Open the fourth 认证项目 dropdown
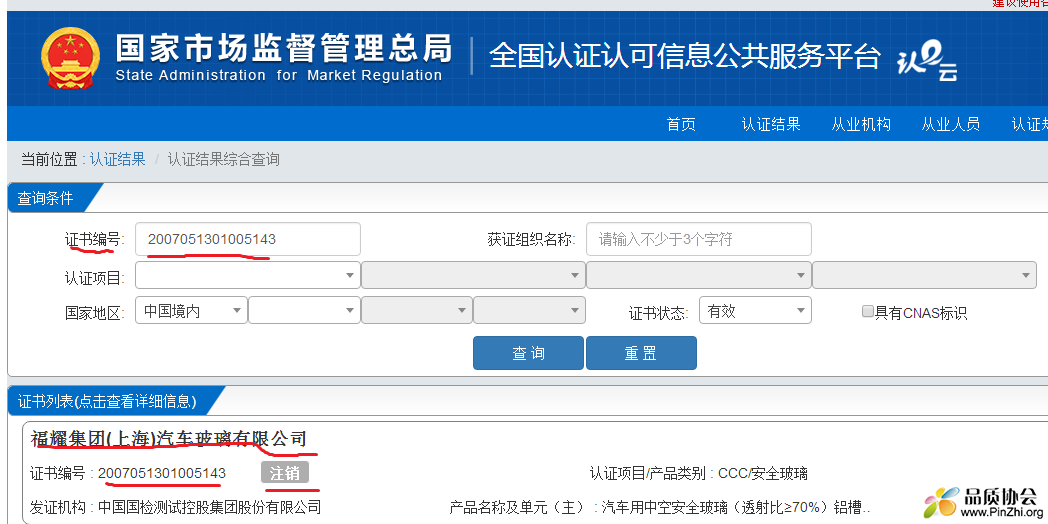1048x524 pixels. click(924, 275)
